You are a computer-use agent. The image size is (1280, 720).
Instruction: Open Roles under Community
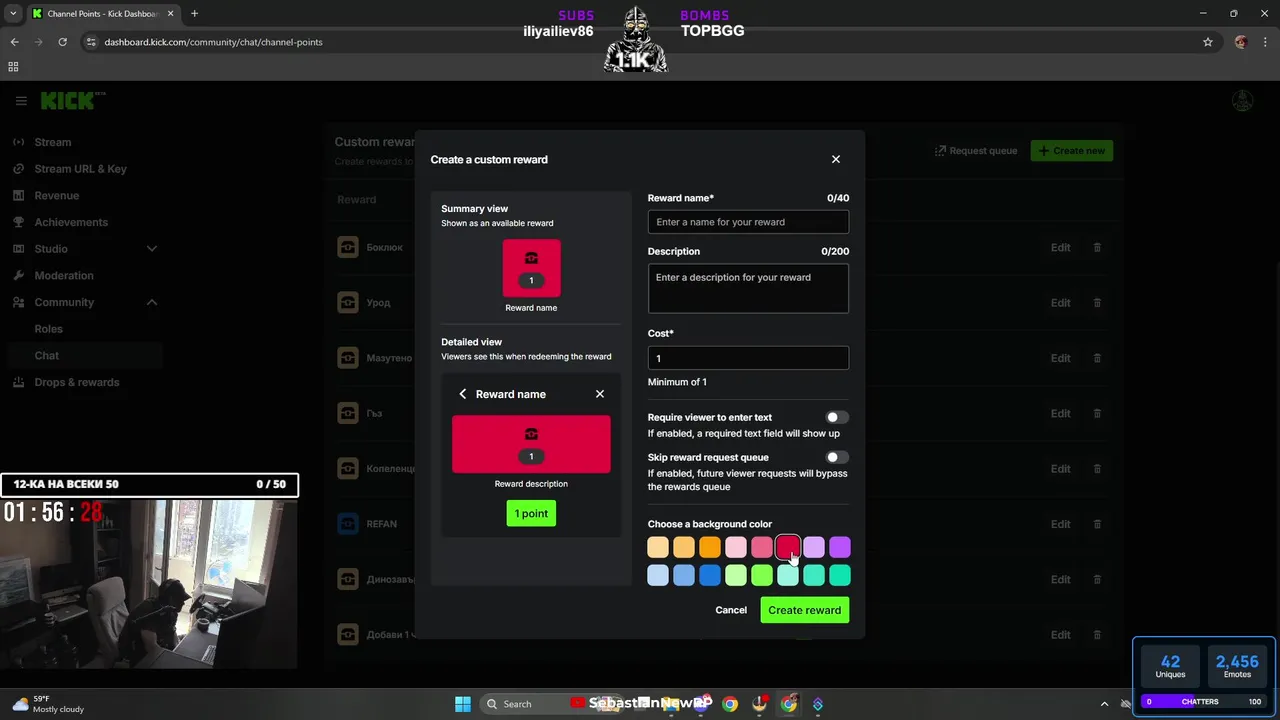(49, 329)
